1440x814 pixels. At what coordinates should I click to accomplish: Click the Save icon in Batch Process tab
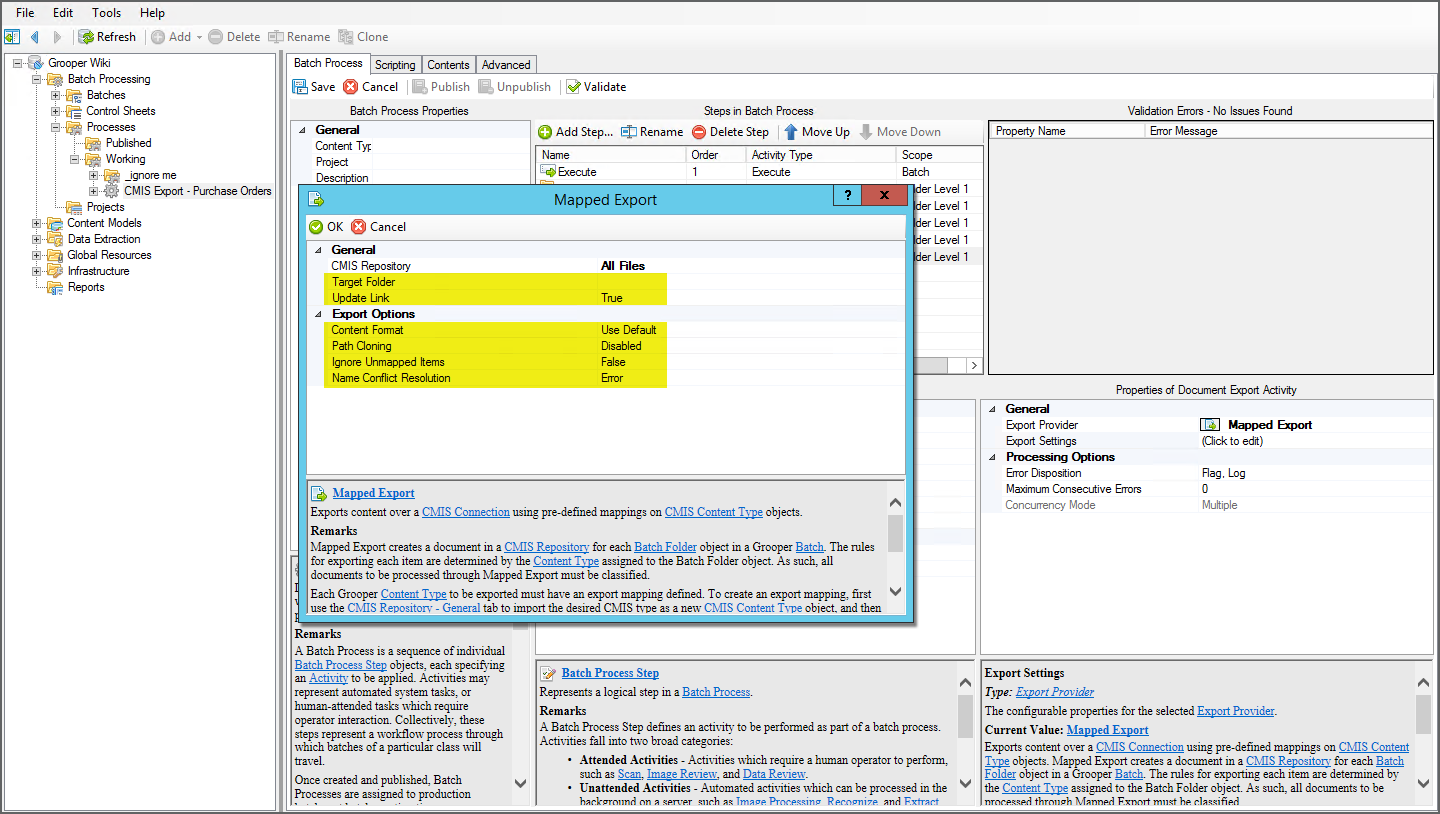click(301, 87)
